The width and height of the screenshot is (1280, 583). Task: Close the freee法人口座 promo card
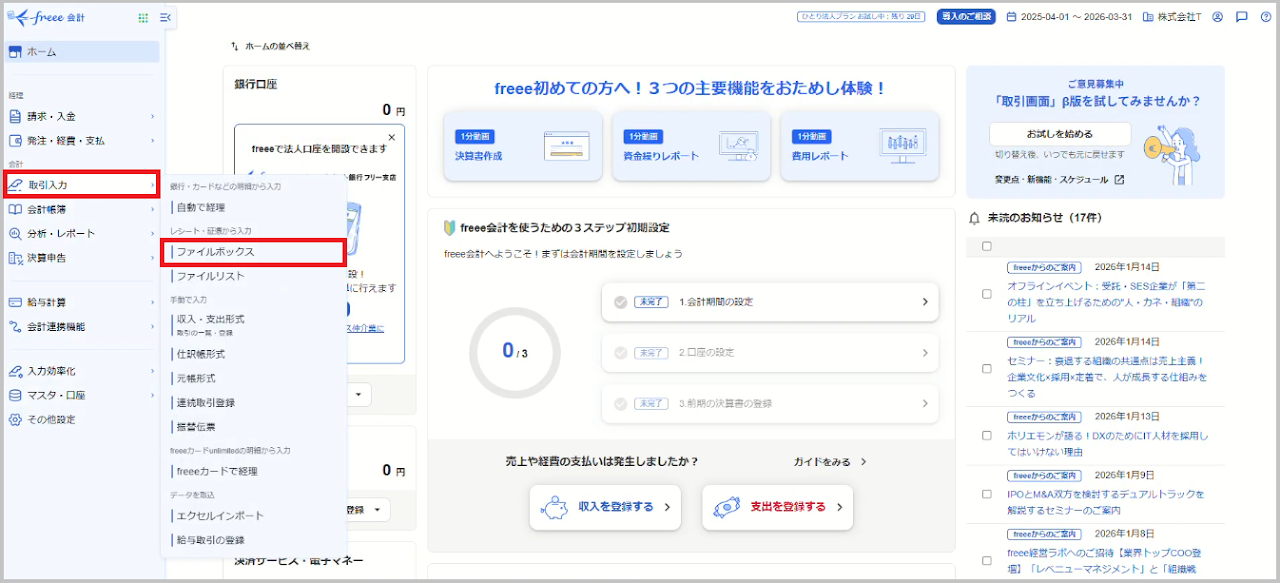click(x=391, y=137)
